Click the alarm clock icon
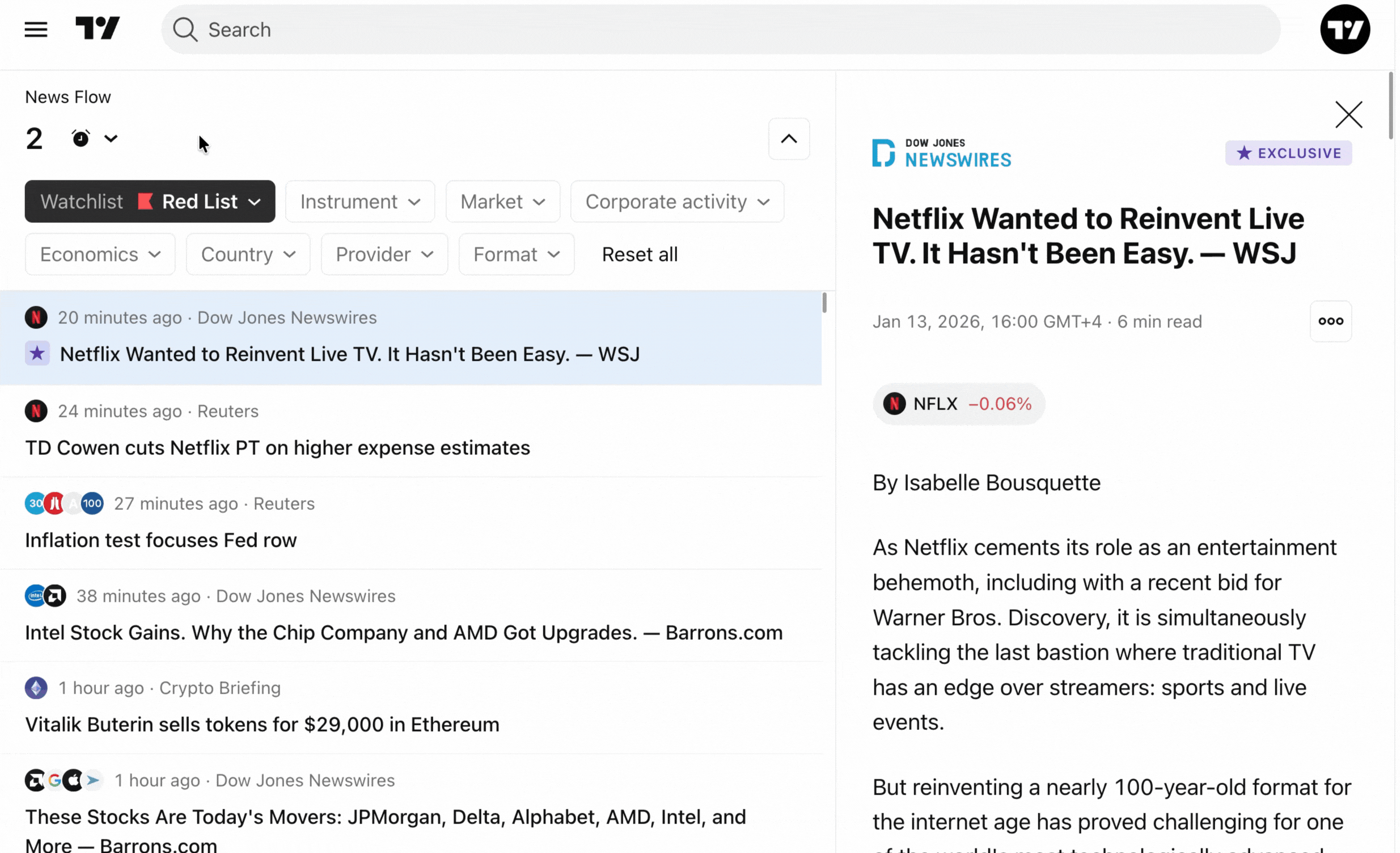Image resolution: width=1400 pixels, height=853 pixels. click(x=81, y=138)
